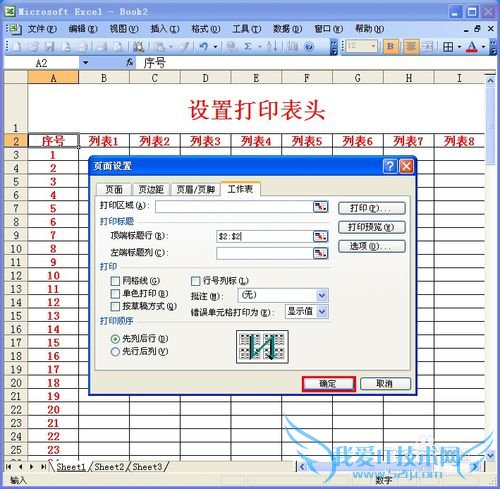Click the Paste clipboard toolbar icon
The width and height of the screenshot is (500, 489).
coord(160,47)
